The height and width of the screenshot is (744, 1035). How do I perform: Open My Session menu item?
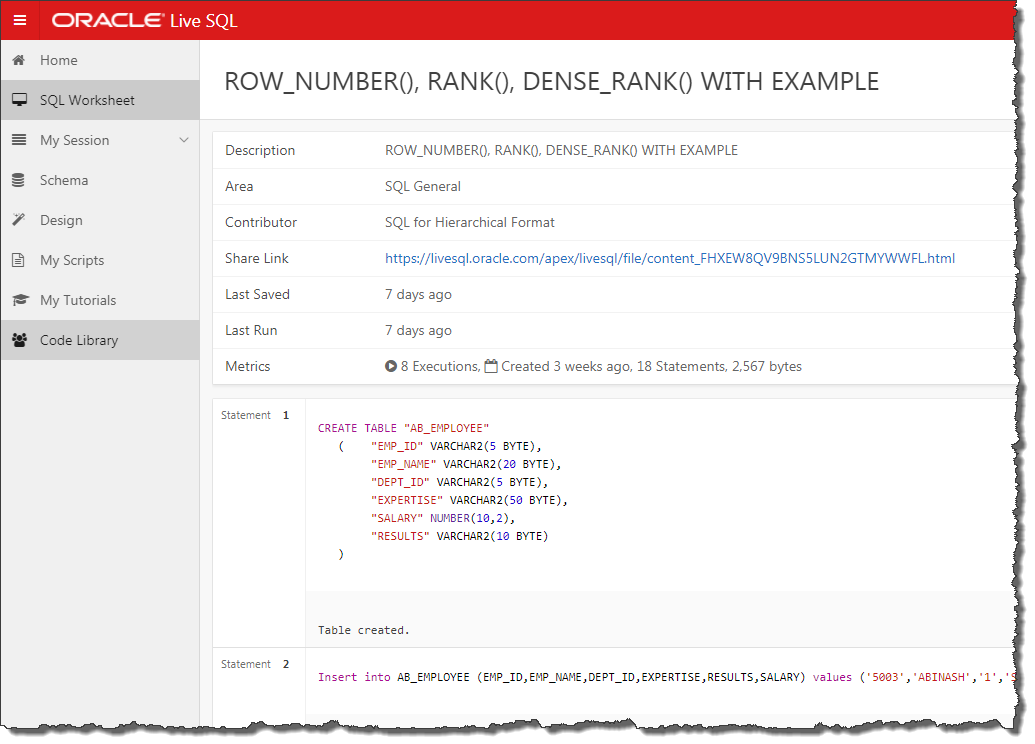pos(100,140)
